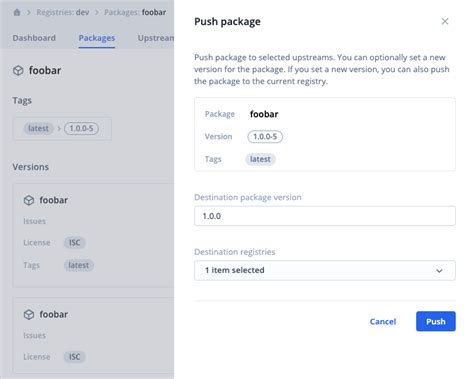Click the latest tag pill under Tags section
The width and height of the screenshot is (474, 379).
tap(38, 129)
